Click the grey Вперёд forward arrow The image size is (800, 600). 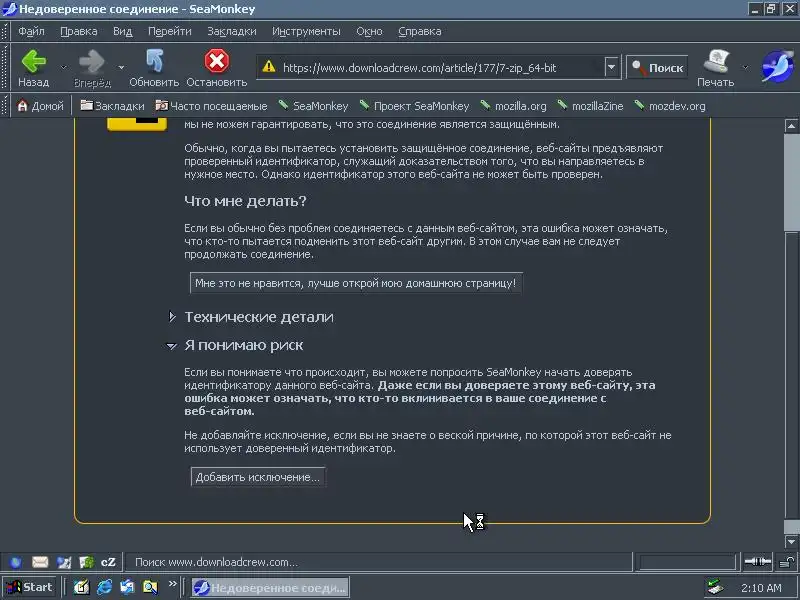point(92,67)
